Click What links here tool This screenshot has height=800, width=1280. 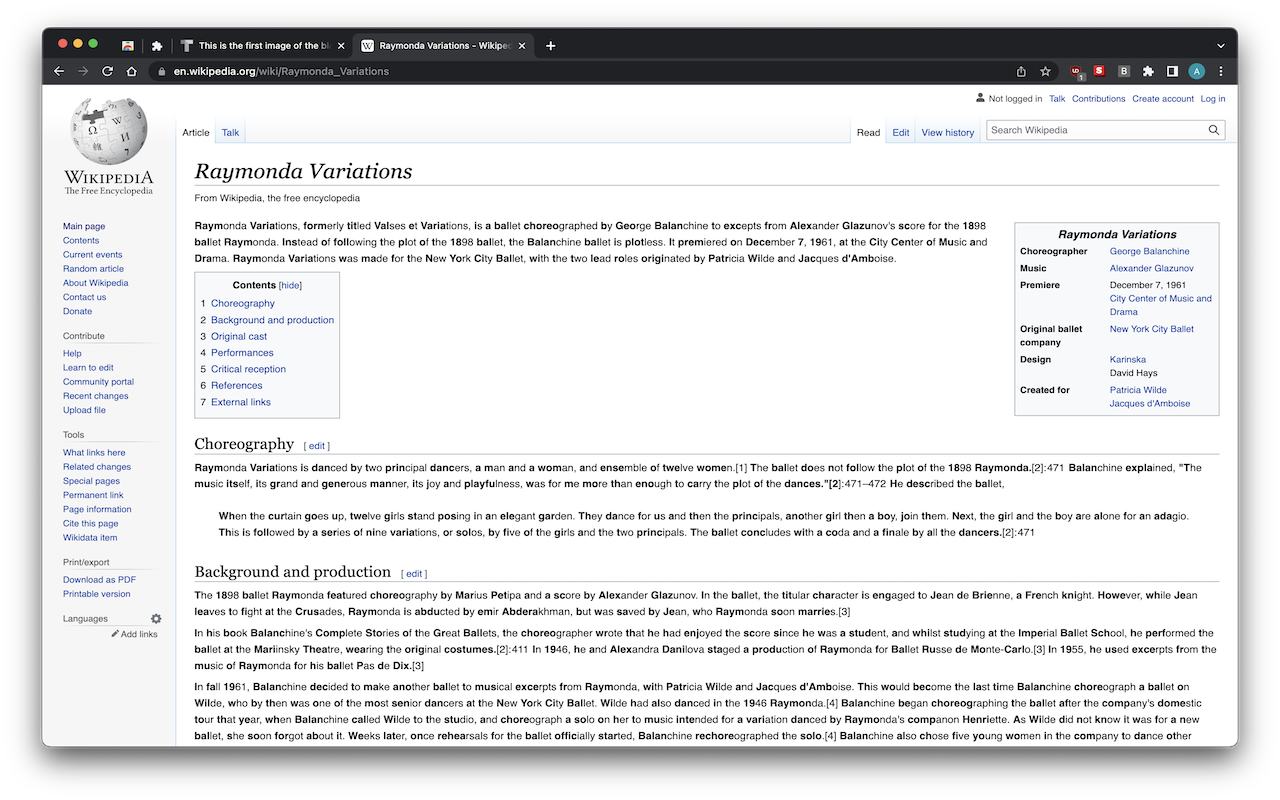[x=94, y=453]
